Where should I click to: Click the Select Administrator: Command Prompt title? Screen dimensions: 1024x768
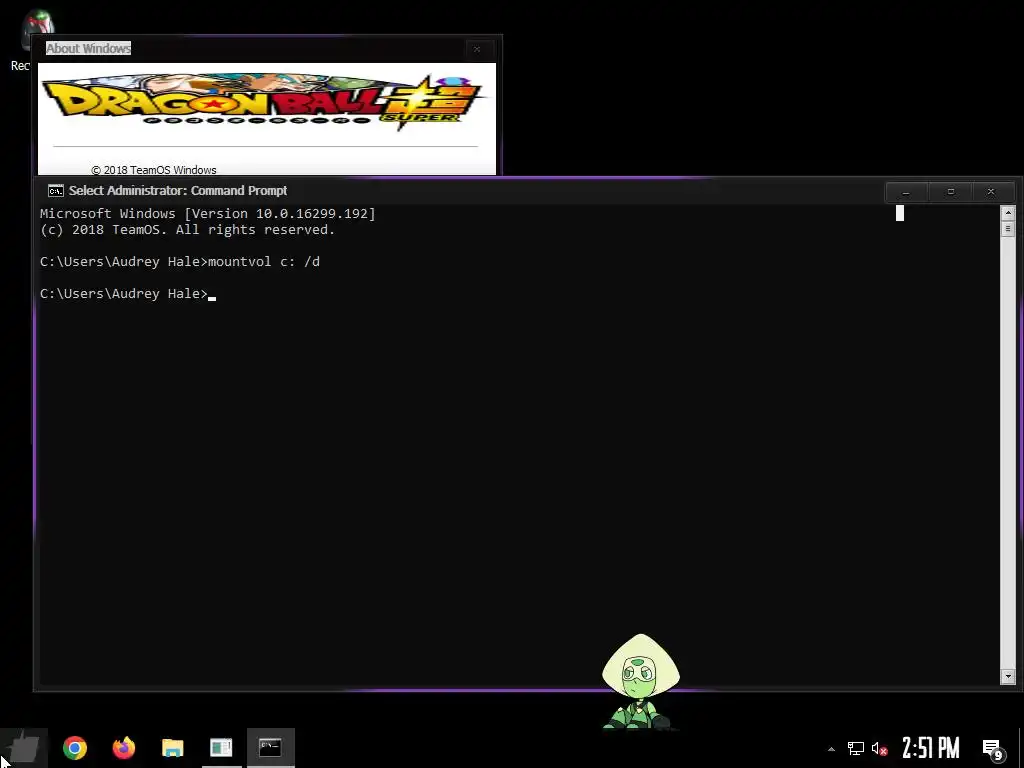tap(178, 191)
